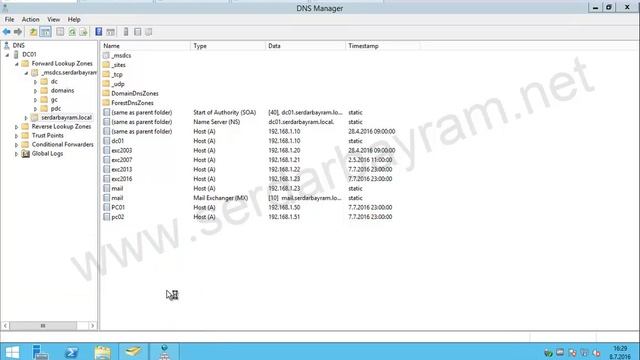Click the Forward arrow in the toolbar
This screenshot has height=360, width=640.
pyautogui.click(x=18, y=32)
